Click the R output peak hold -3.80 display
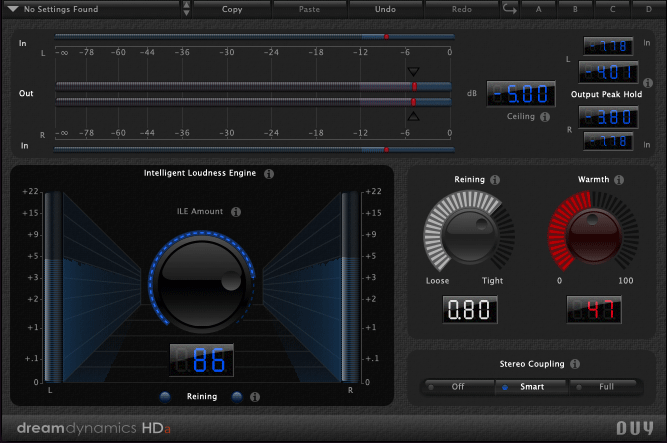Screen dimensions: 667x443 [608, 117]
